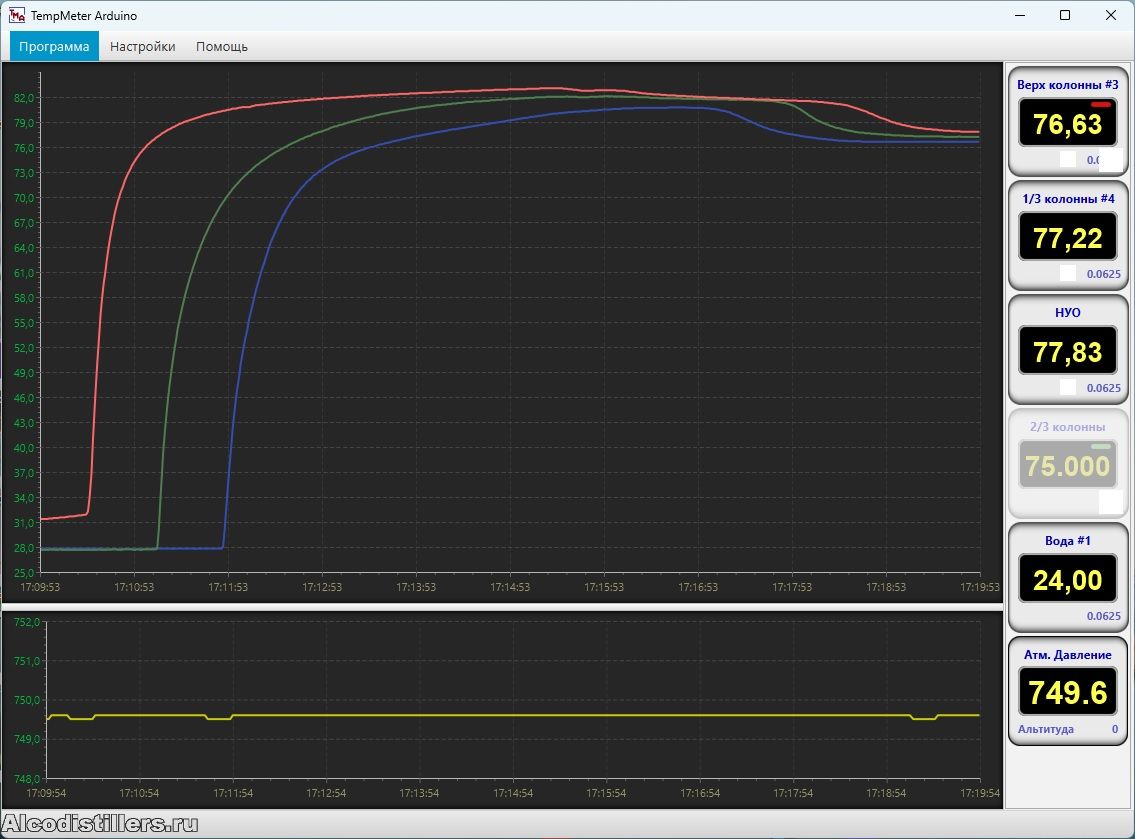
Task: Minimize the TempMeter Arduino window
Action: point(1020,15)
